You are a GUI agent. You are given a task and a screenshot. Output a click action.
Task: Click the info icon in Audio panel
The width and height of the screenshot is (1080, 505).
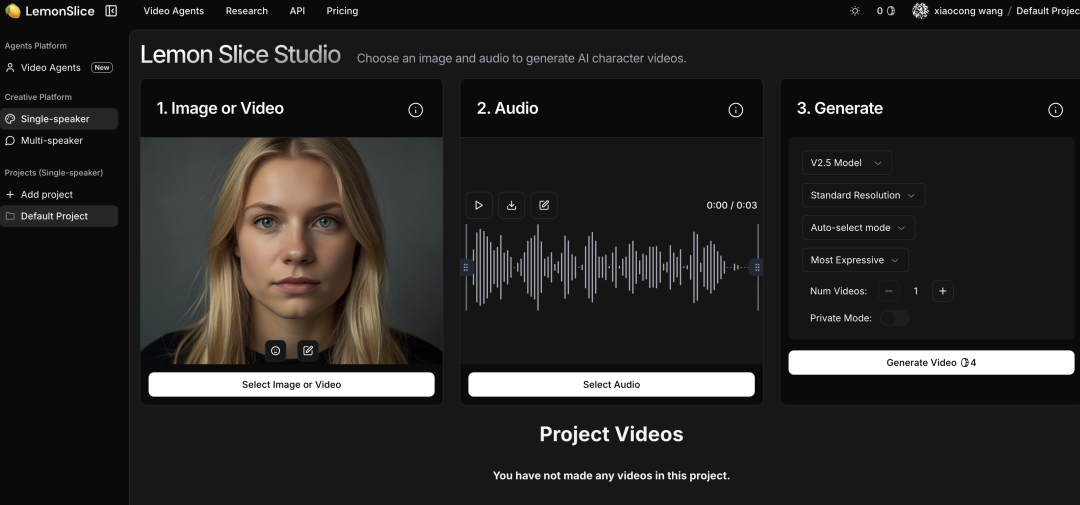point(736,110)
